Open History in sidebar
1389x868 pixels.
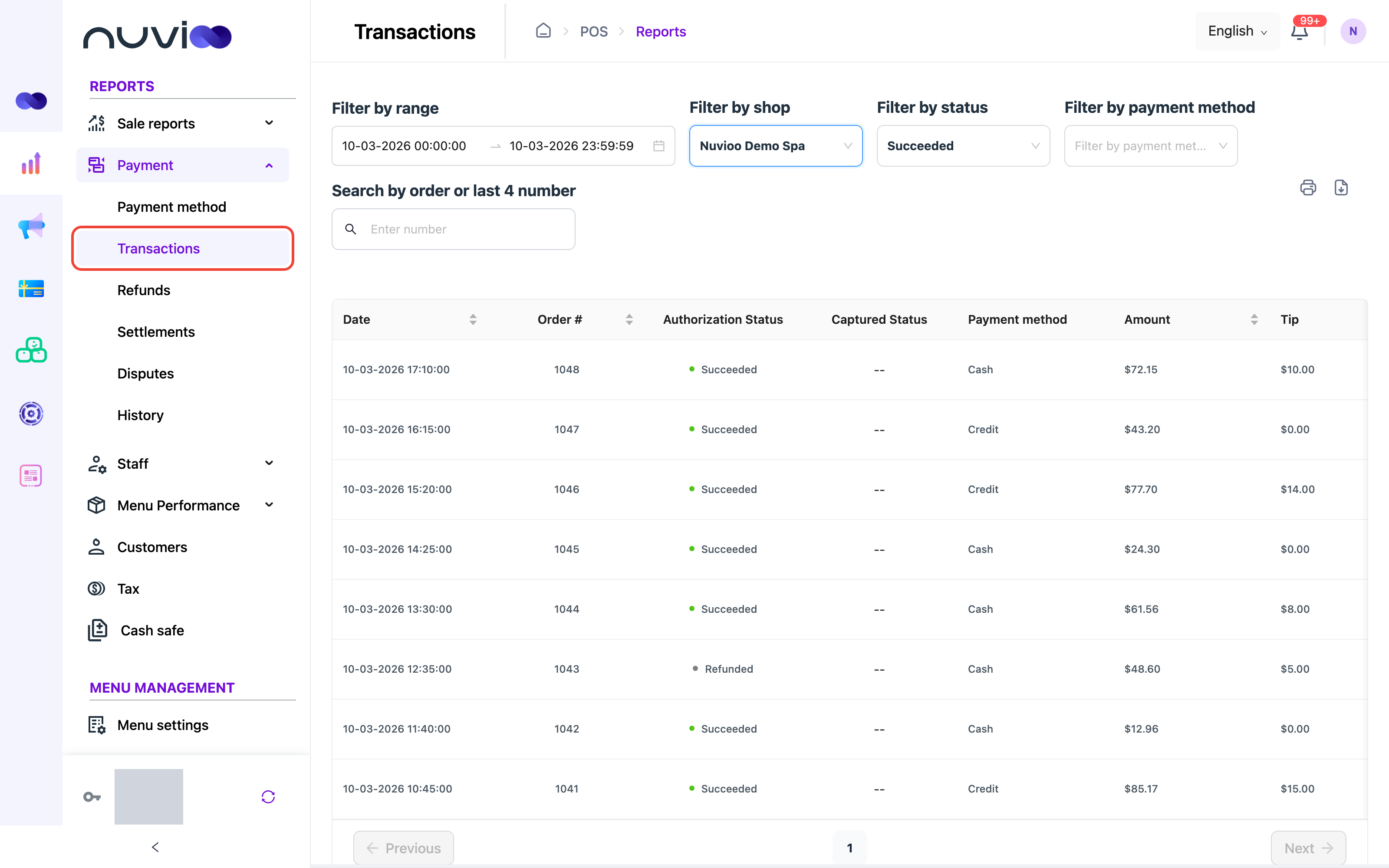tap(140, 415)
